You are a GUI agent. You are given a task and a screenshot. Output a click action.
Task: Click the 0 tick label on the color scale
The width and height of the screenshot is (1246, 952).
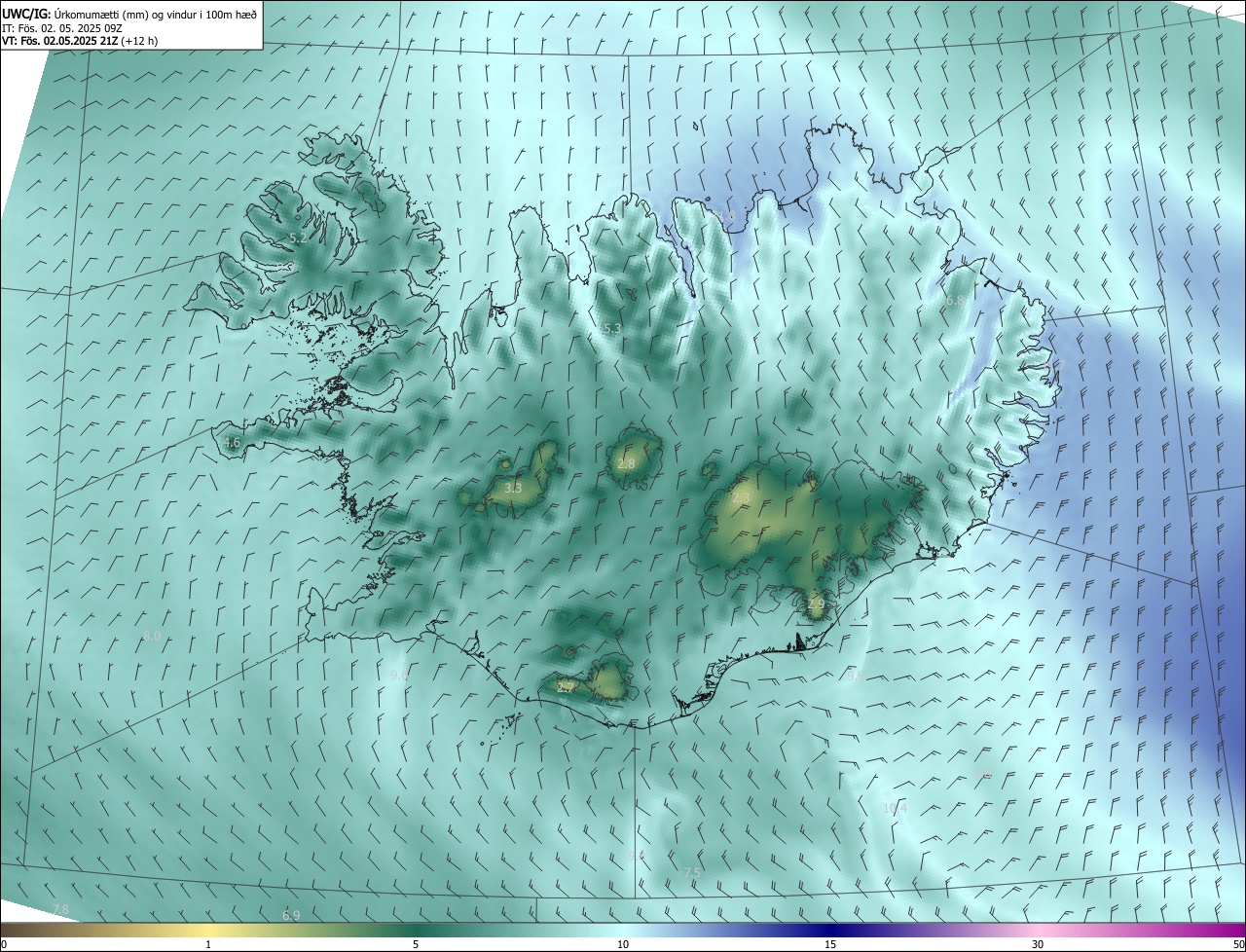pos(5,944)
